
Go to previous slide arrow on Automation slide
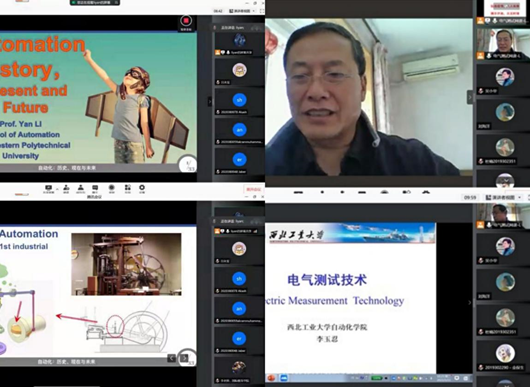(x=172, y=358)
